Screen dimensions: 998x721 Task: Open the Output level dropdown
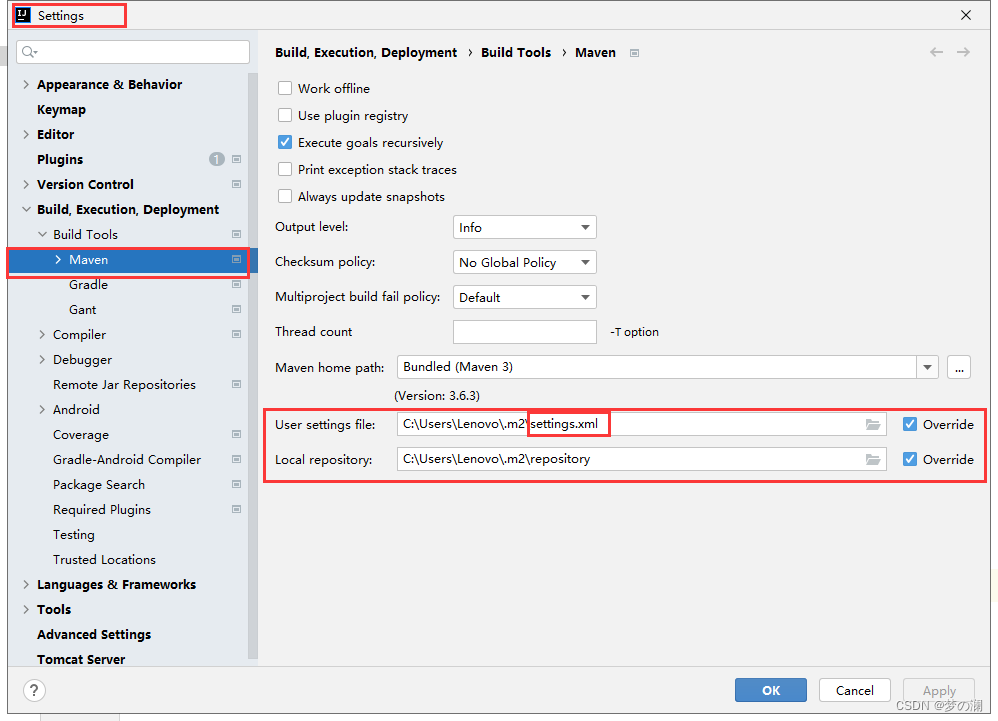point(524,227)
